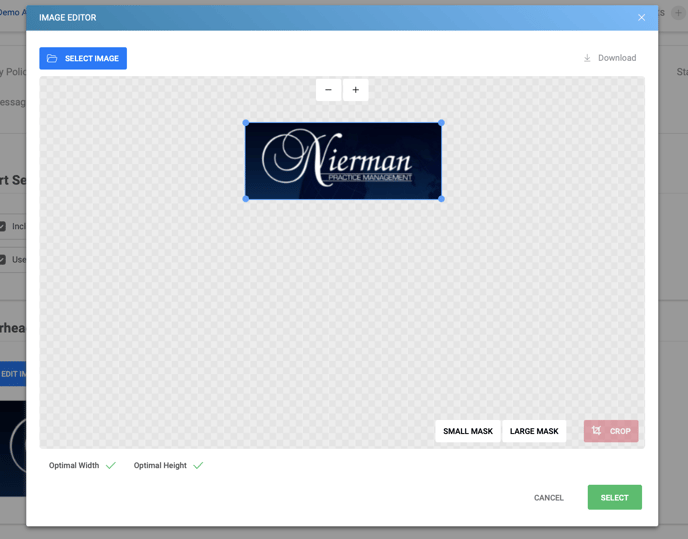Viewport: 688px width, 539px height.
Task: Click the plus icon in background page header
Action: 678,13
